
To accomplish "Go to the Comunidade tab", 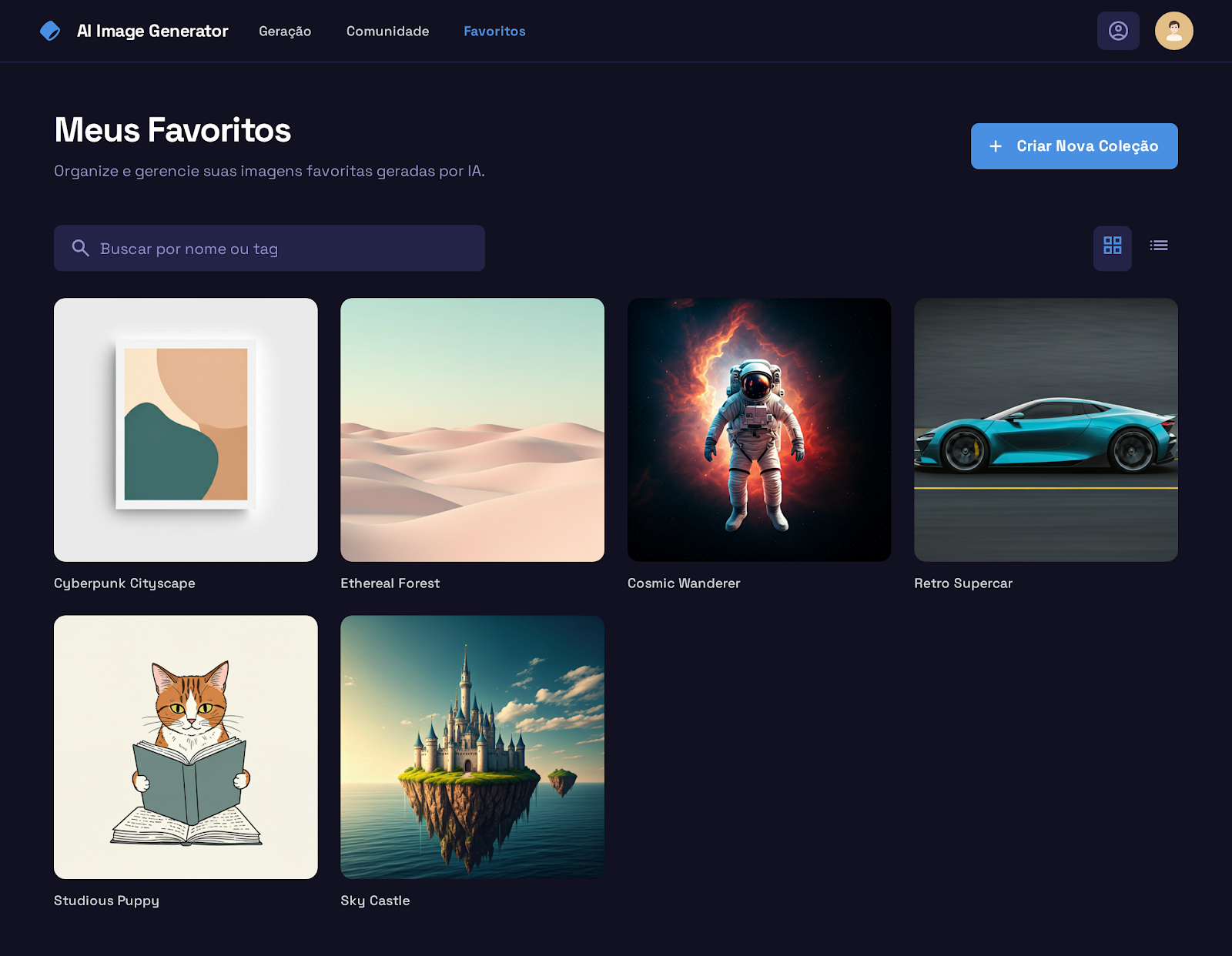I will pyautogui.click(x=387, y=32).
